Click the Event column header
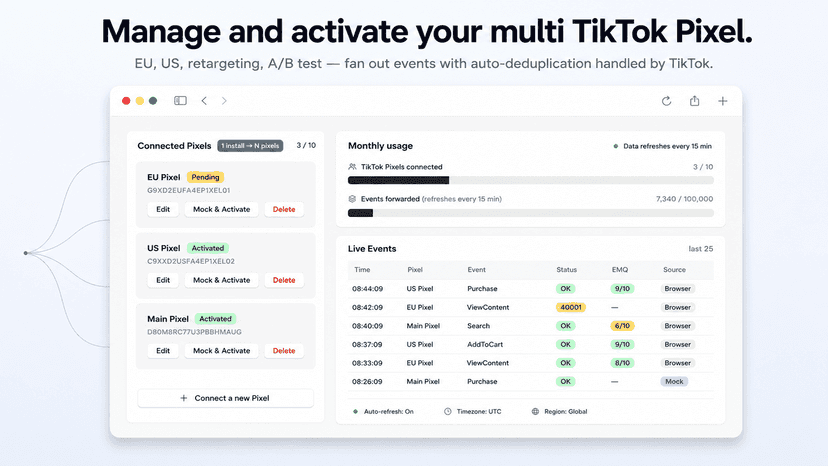Screen dimensions: 828x466 pyautogui.click(x=476, y=269)
